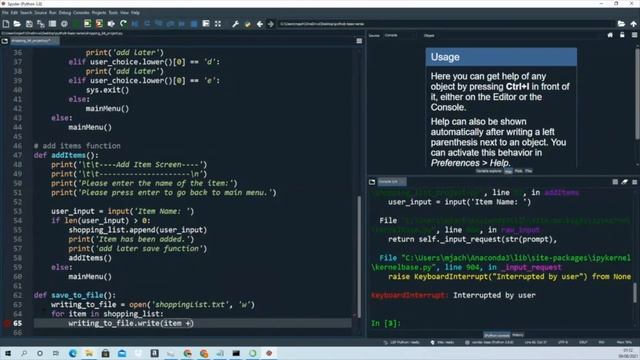Viewport: 640px width, 360px height.
Task: Open the File menu
Action: coord(5,13)
